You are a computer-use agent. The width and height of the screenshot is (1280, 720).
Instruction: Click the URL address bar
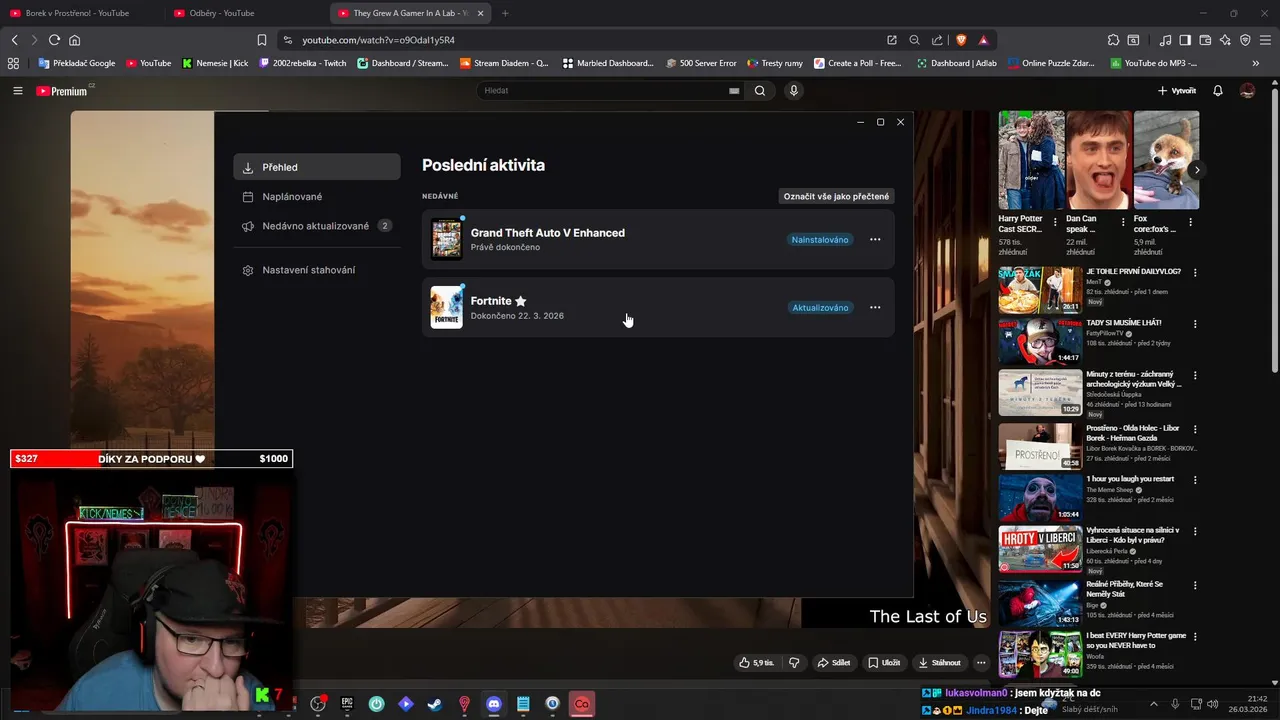(x=580, y=40)
